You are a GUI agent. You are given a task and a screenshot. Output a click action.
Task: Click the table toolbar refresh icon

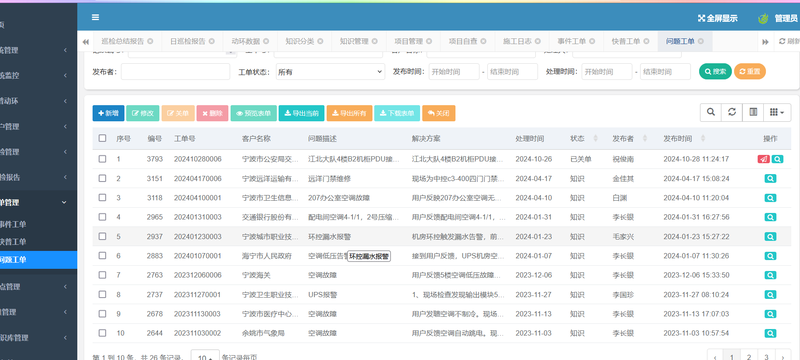[x=732, y=112]
